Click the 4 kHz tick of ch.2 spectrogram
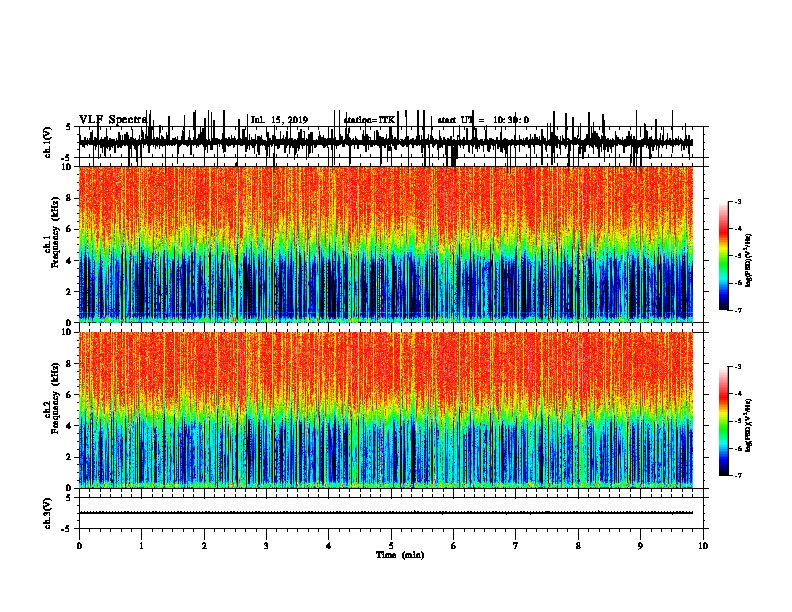Image resolution: width=792 pixels, height=612 pixels. (x=70, y=426)
